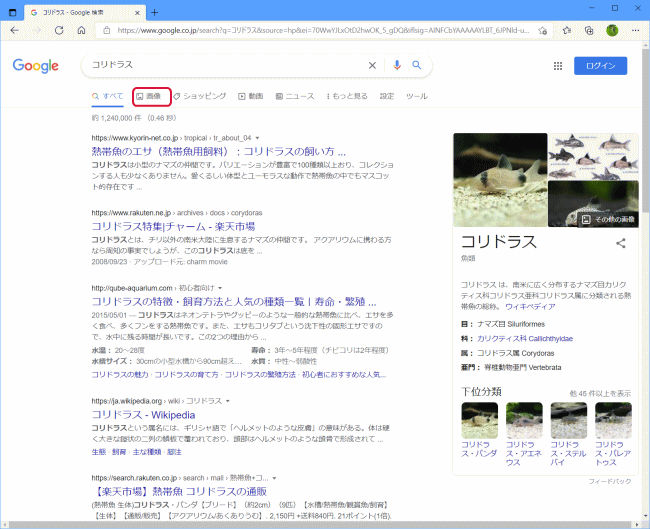Switch to the ニュース tab
This screenshot has height=529, width=650.
295,96
